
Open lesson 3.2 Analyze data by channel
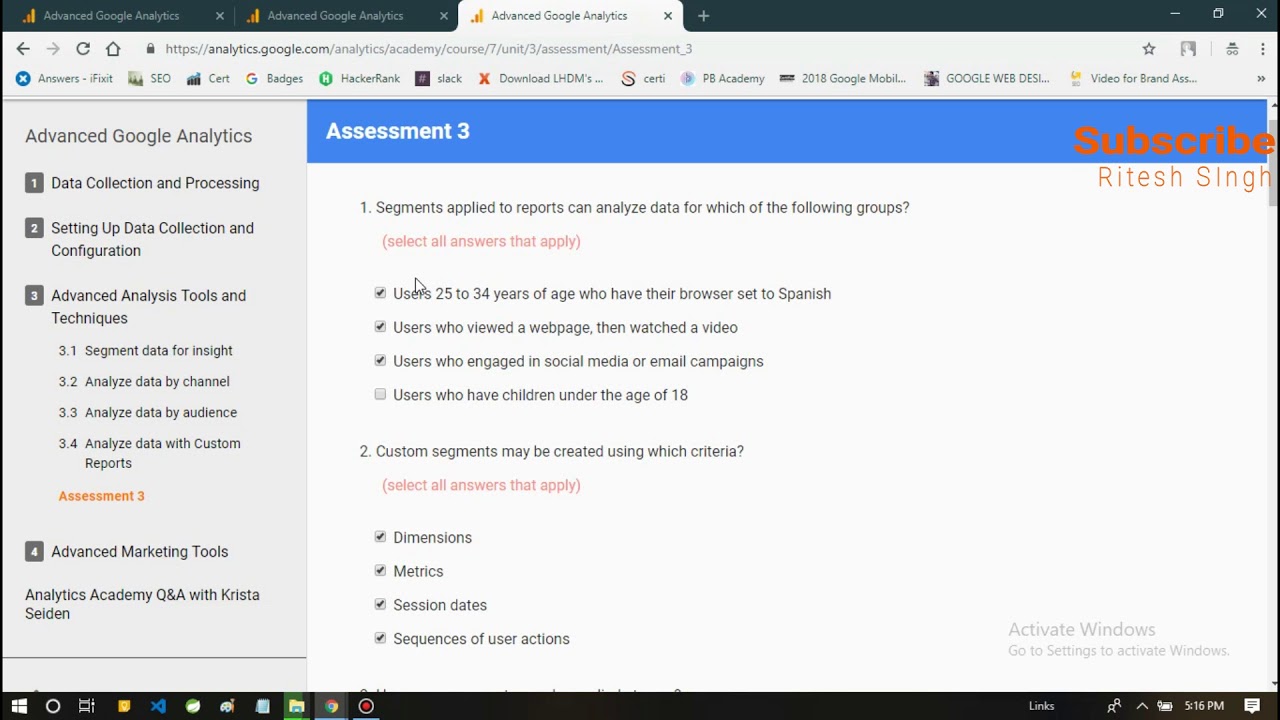pyautogui.click(x=144, y=381)
